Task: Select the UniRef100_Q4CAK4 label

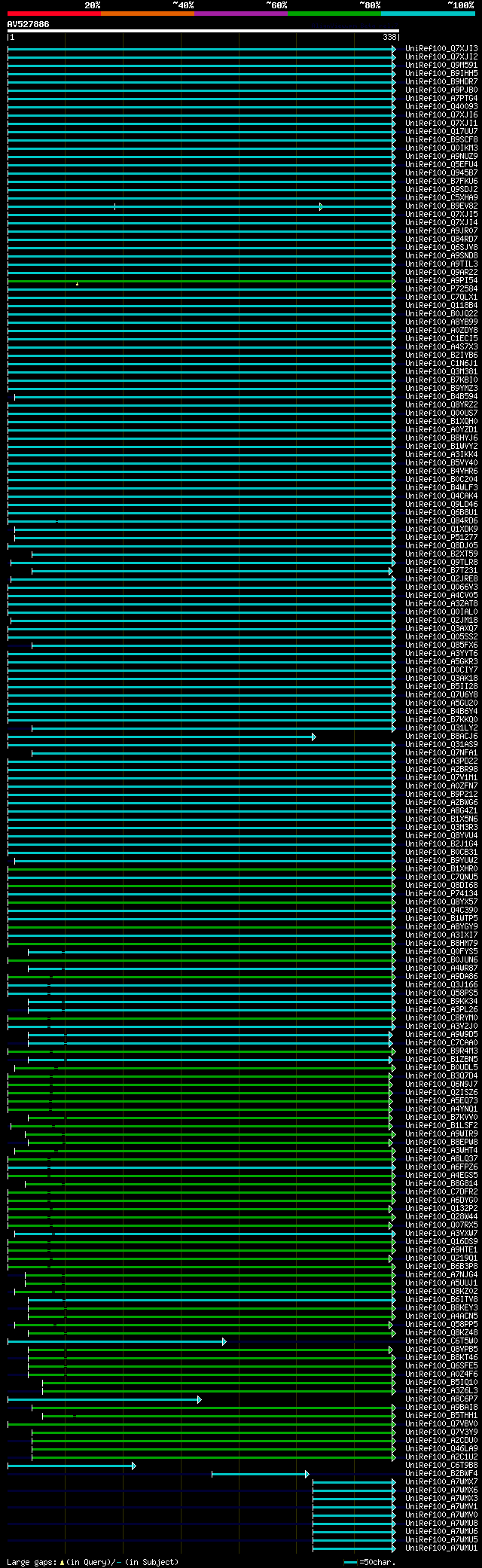Action: tap(441, 496)
